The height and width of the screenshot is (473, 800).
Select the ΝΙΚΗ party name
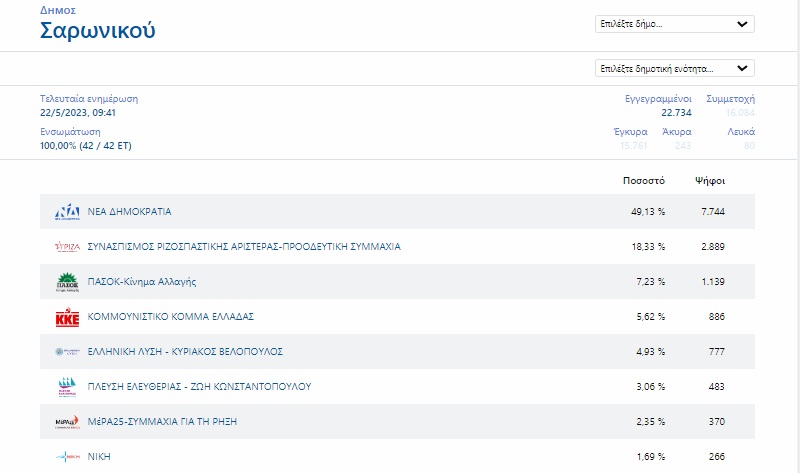click(99, 457)
